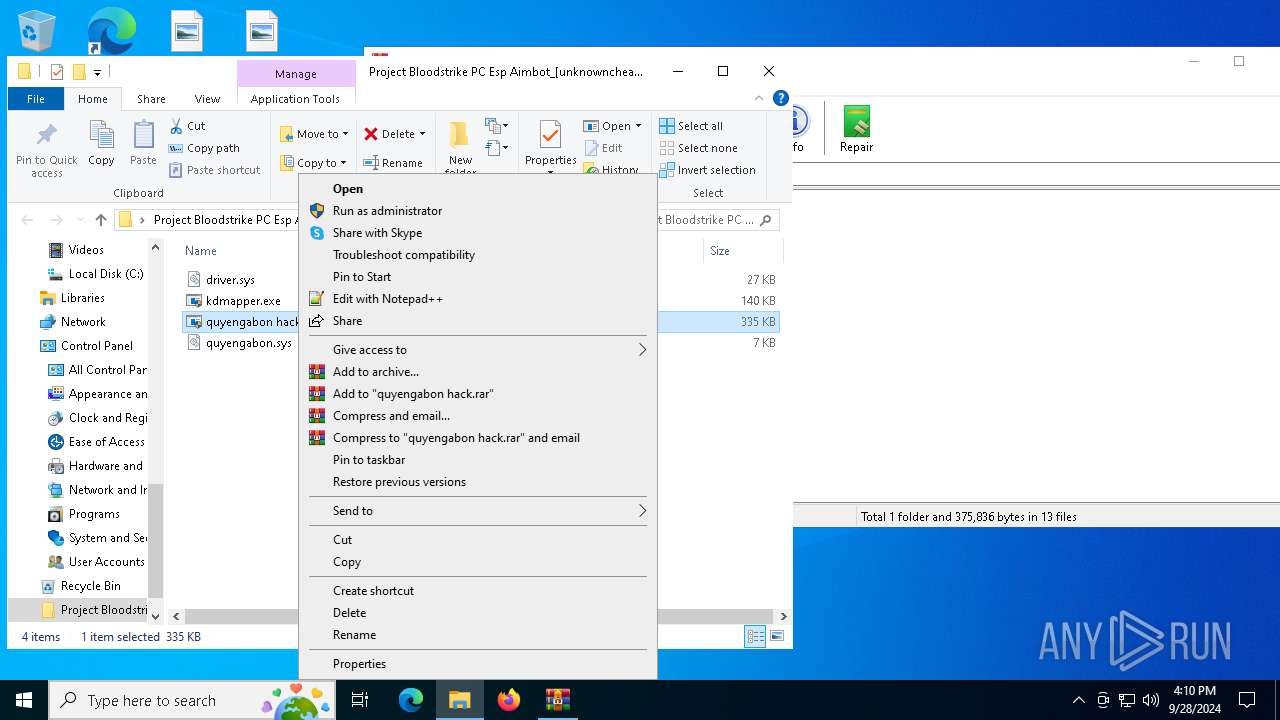Open WinRAR from the taskbar
This screenshot has width=1280, height=720.
tap(557, 700)
